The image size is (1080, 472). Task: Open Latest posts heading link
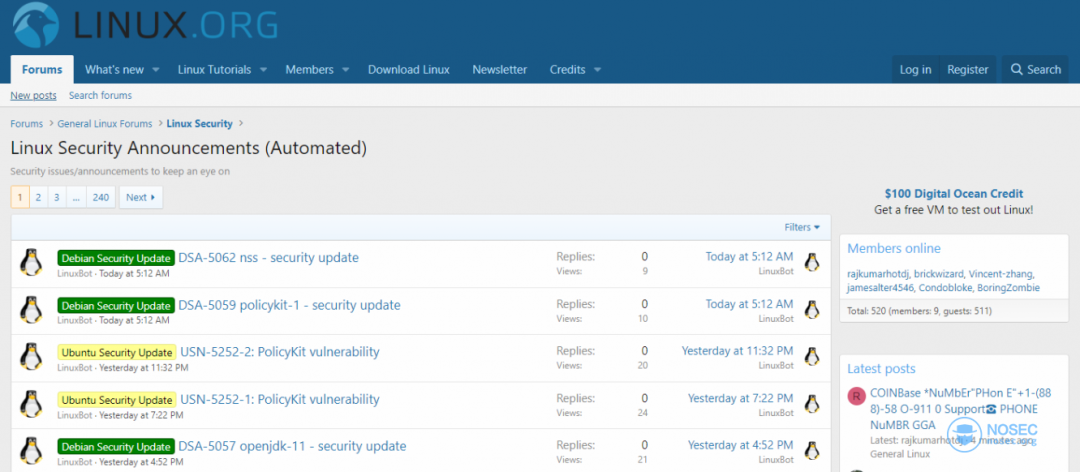point(881,369)
